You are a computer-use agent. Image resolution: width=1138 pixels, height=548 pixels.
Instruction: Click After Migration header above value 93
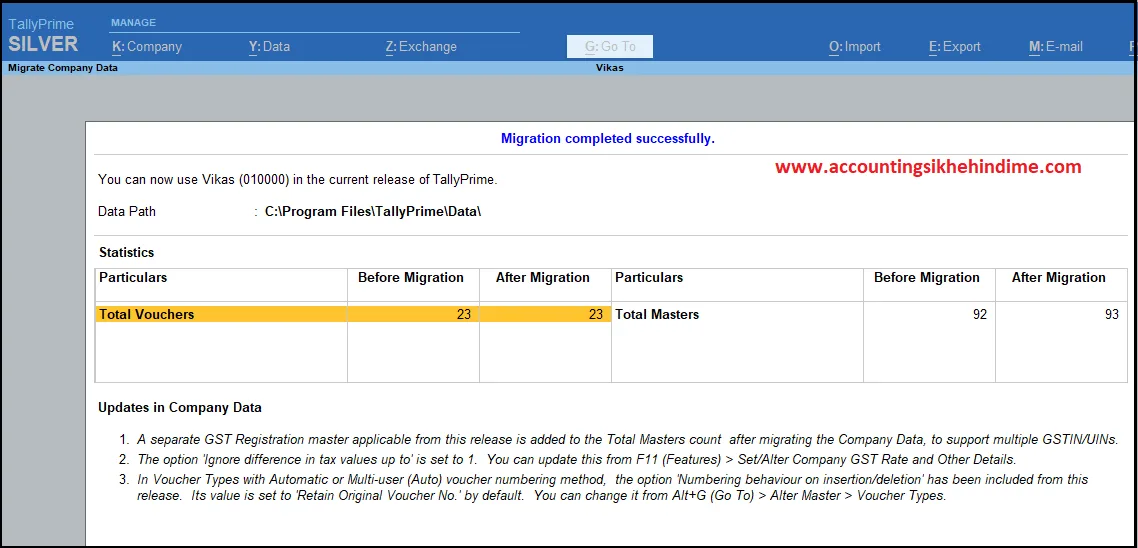tap(1059, 277)
